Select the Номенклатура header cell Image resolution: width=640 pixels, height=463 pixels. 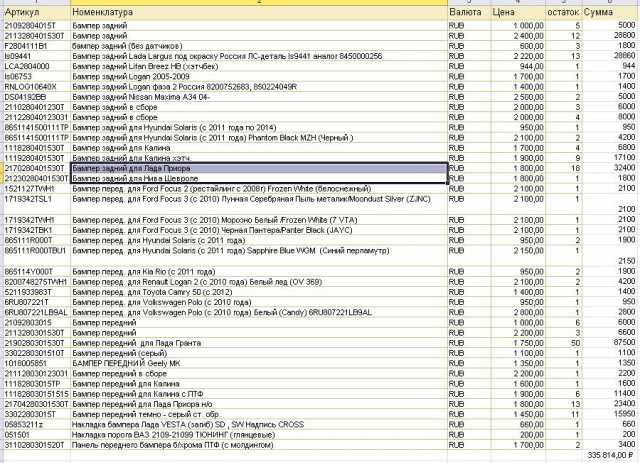(259, 12)
